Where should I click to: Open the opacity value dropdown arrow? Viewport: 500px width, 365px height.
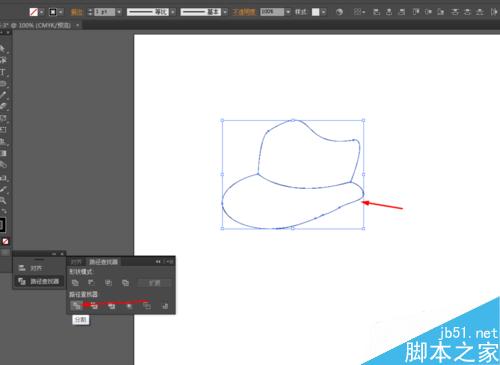[x=288, y=12]
